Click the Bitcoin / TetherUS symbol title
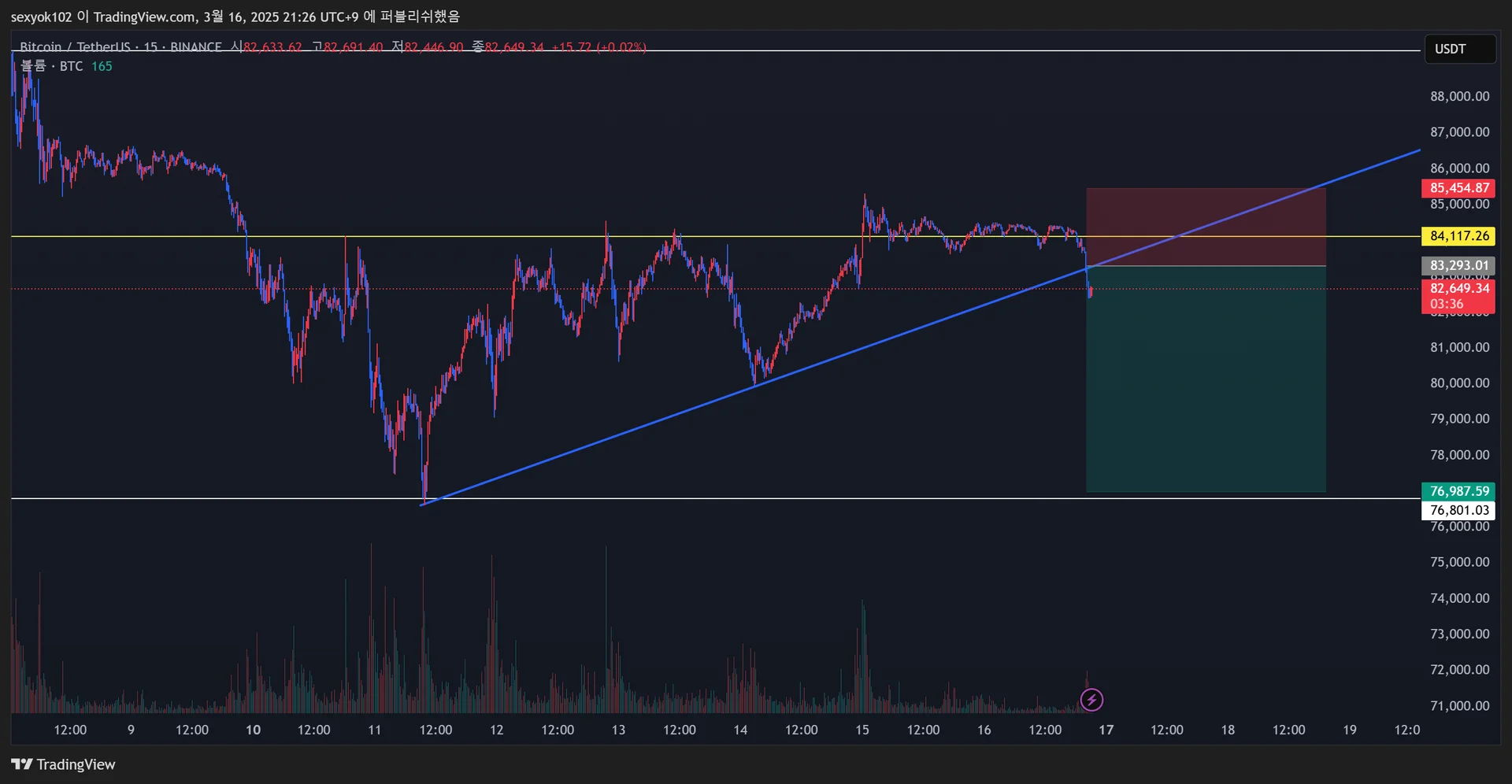This screenshot has height=784, width=1512. (x=75, y=47)
